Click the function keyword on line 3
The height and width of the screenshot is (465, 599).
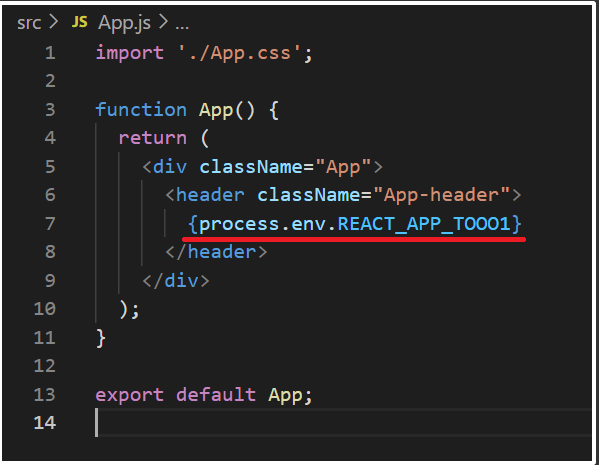point(141,110)
